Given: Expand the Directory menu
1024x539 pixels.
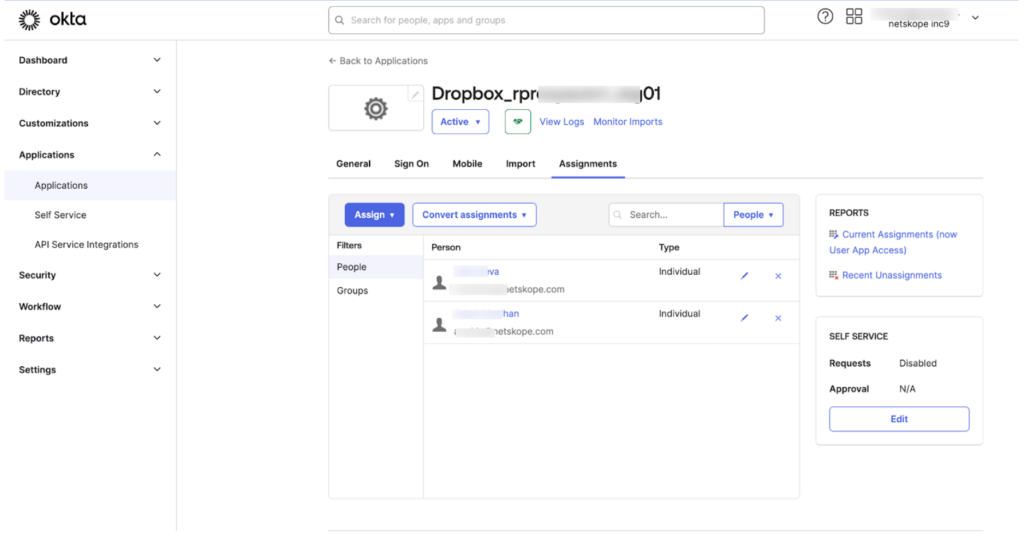Looking at the screenshot, I should click(x=157, y=91).
